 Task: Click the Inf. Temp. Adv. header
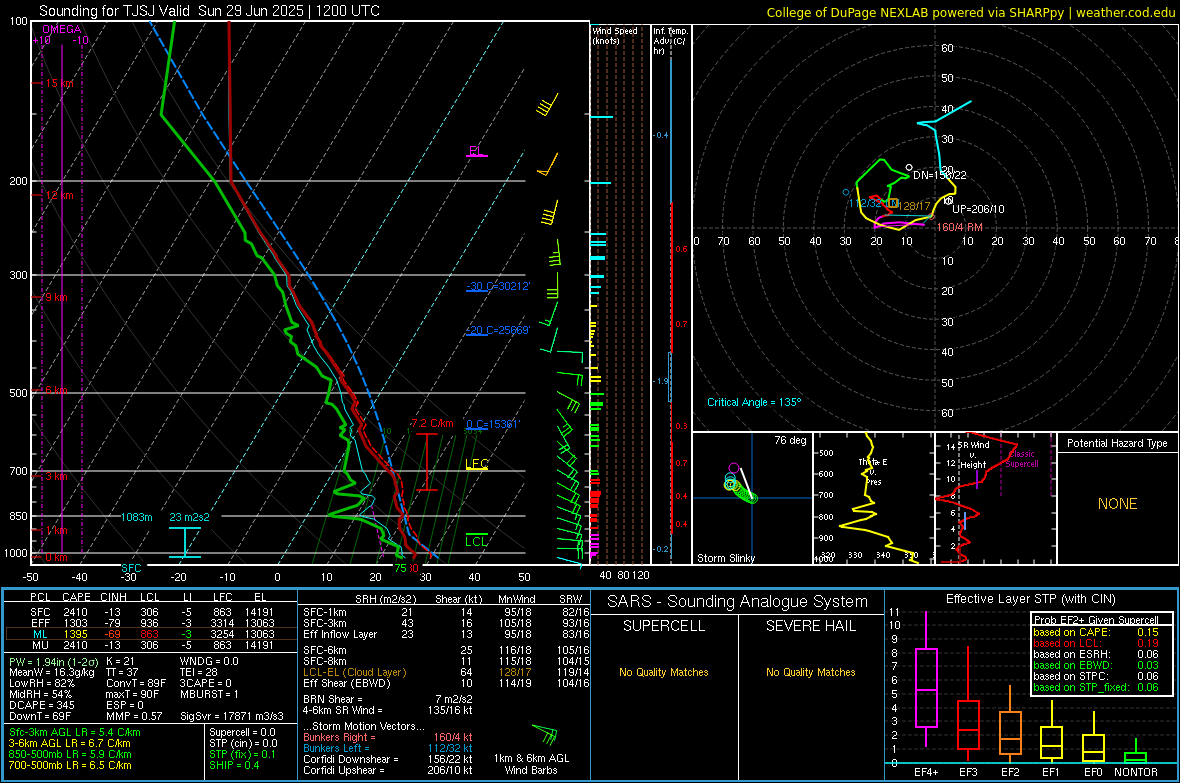click(670, 41)
